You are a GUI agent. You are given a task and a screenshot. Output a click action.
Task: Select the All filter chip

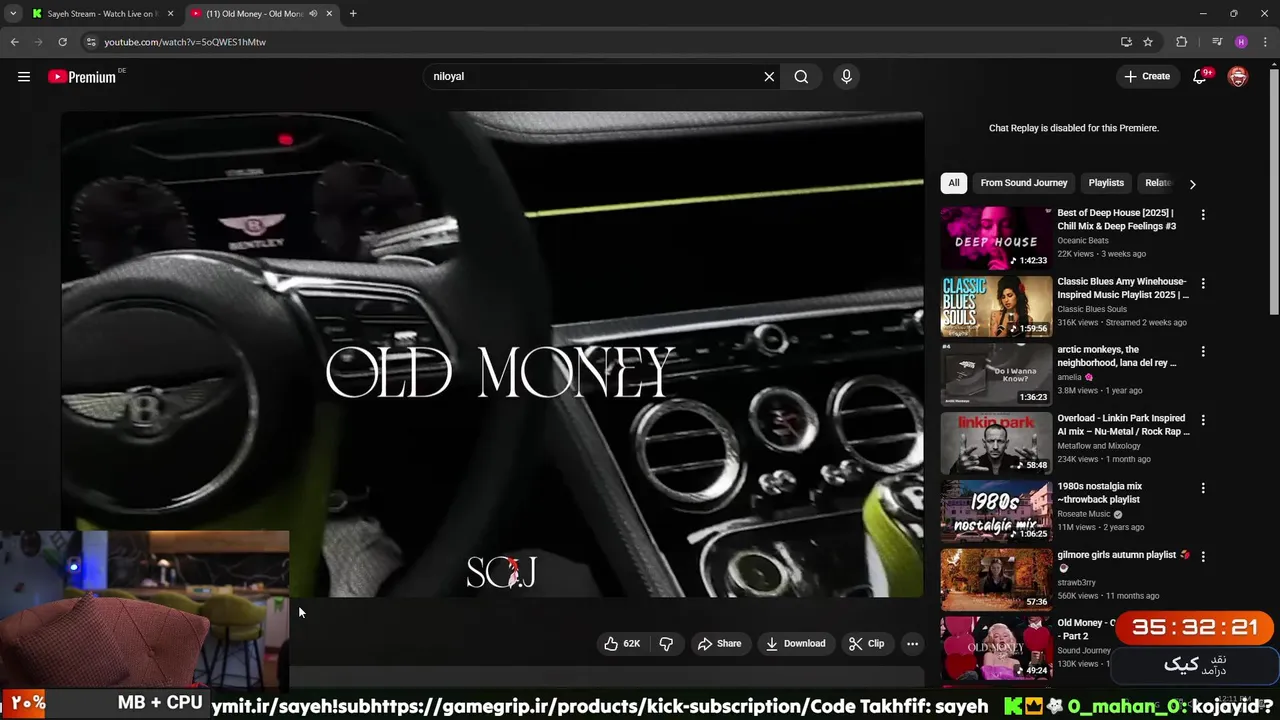point(954,183)
